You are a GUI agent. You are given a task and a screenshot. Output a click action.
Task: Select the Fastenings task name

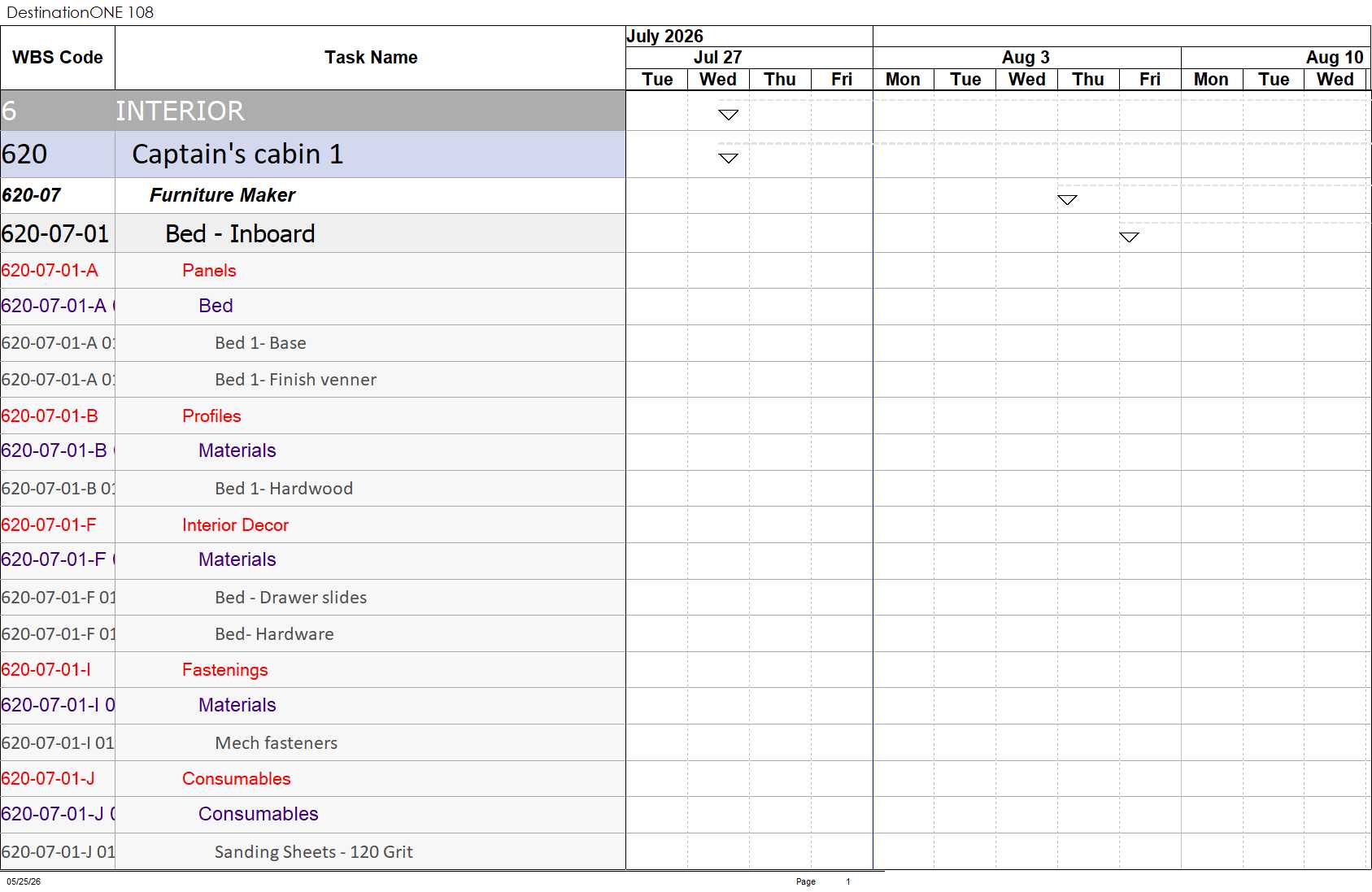pos(224,670)
